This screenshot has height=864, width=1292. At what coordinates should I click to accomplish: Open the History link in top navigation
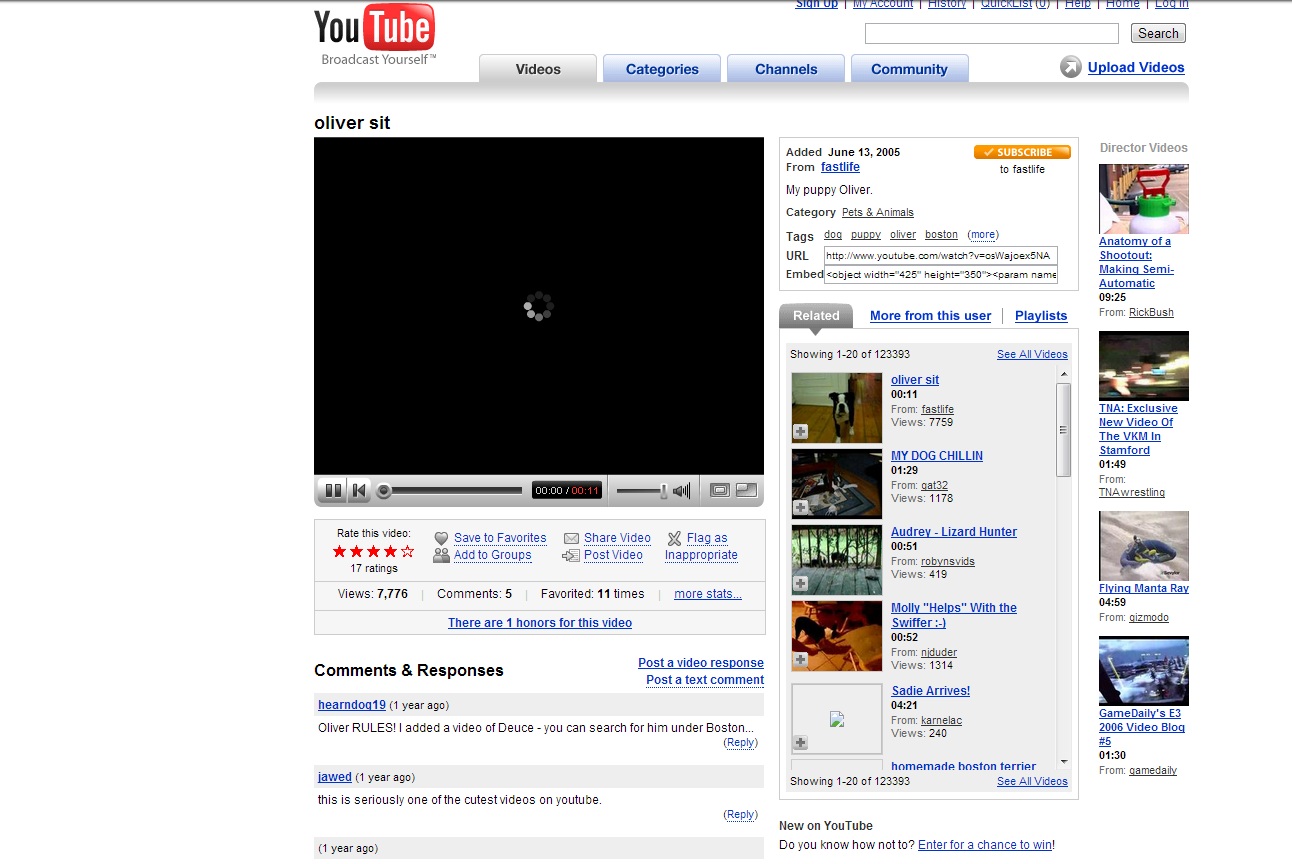[x=947, y=4]
